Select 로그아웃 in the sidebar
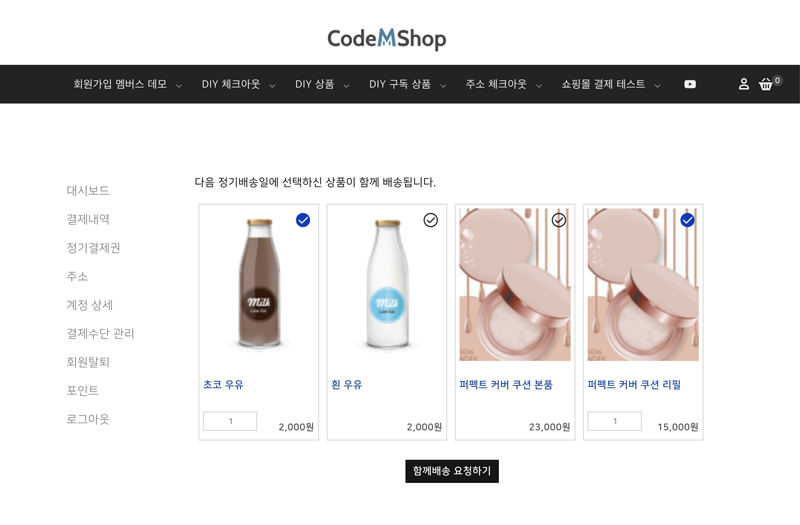The image size is (800, 525). tap(88, 419)
